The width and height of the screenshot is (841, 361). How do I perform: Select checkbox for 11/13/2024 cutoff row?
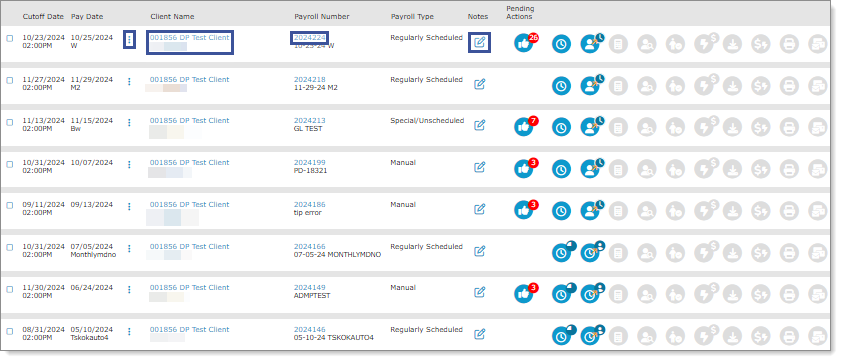[10, 122]
